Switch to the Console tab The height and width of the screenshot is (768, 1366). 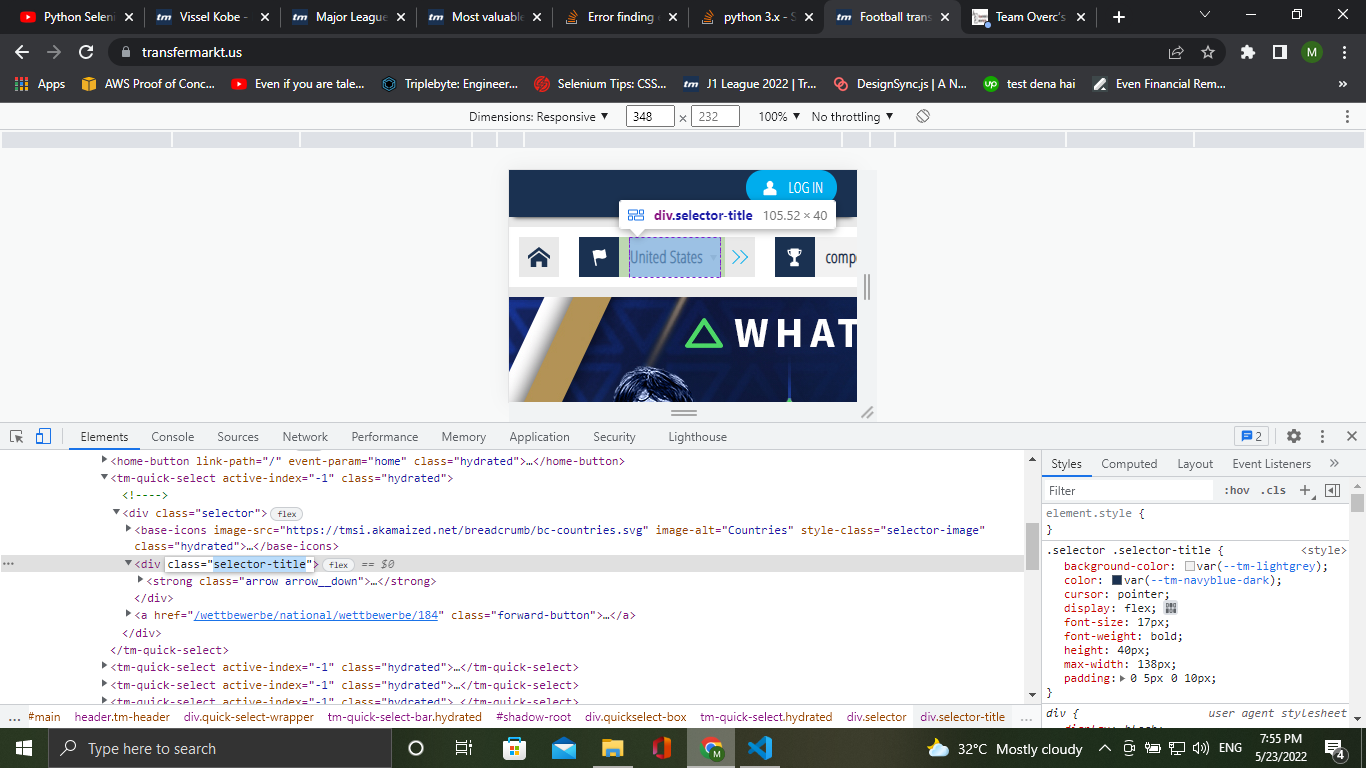pos(173,436)
